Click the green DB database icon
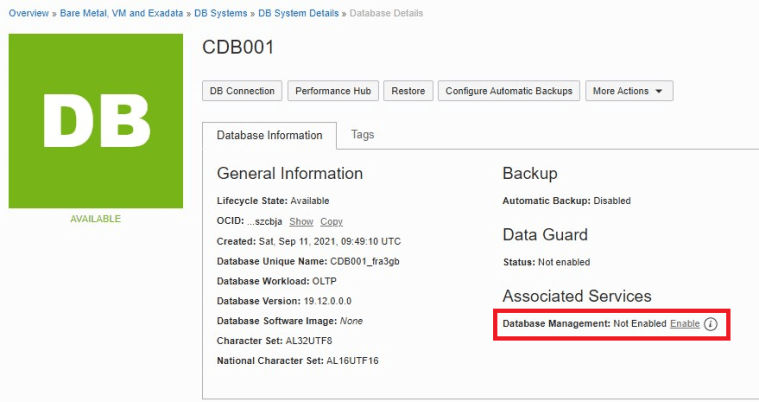The height and width of the screenshot is (402, 759). (x=96, y=121)
